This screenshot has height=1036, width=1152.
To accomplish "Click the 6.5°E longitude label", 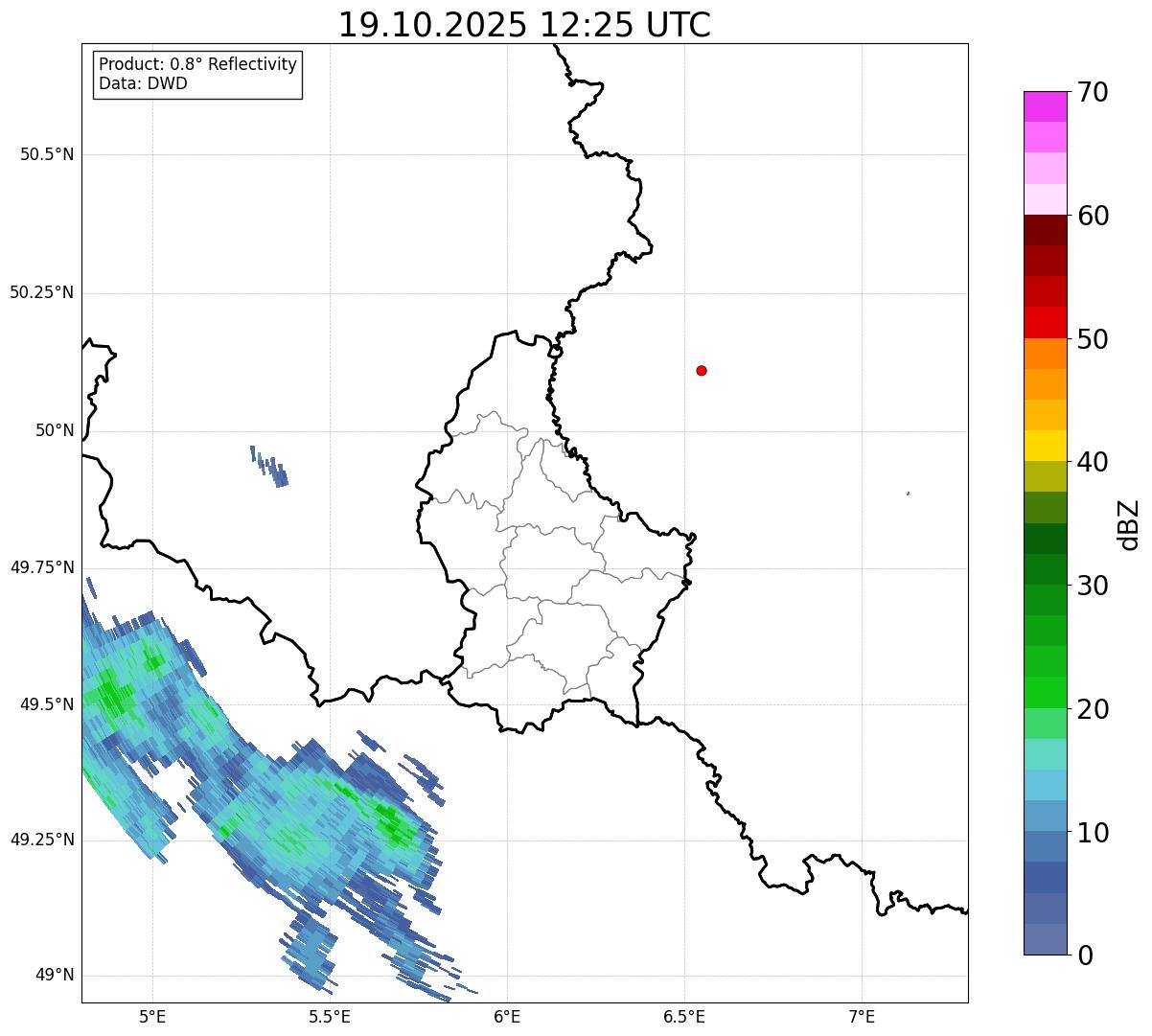I will [684, 1017].
